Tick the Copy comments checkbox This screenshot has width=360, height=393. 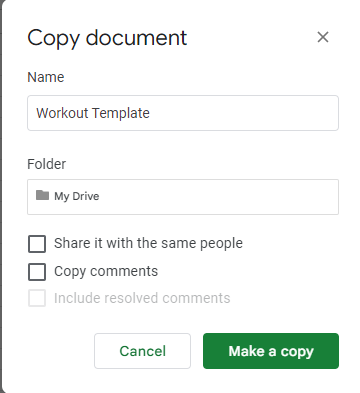37,272
